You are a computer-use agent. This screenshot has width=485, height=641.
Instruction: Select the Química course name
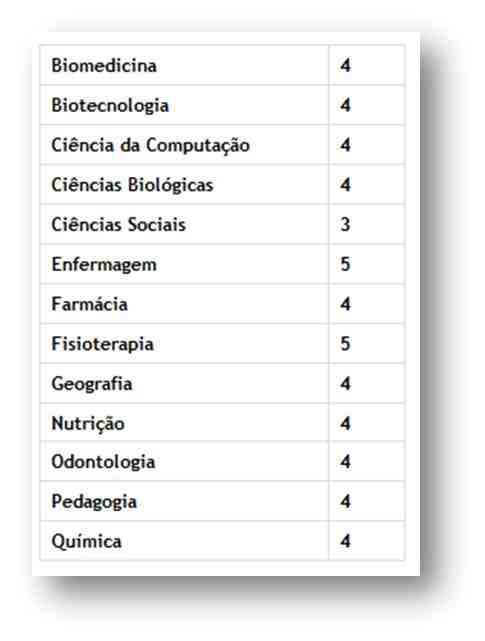point(87,541)
